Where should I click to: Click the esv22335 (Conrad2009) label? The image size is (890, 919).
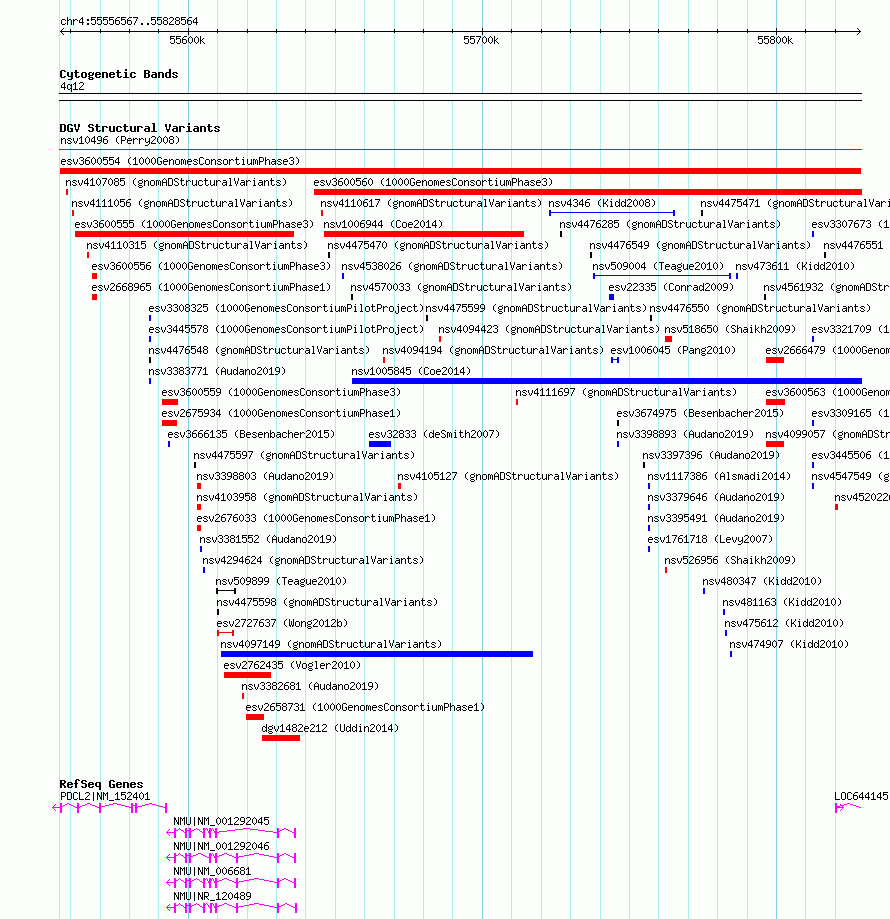click(x=671, y=287)
